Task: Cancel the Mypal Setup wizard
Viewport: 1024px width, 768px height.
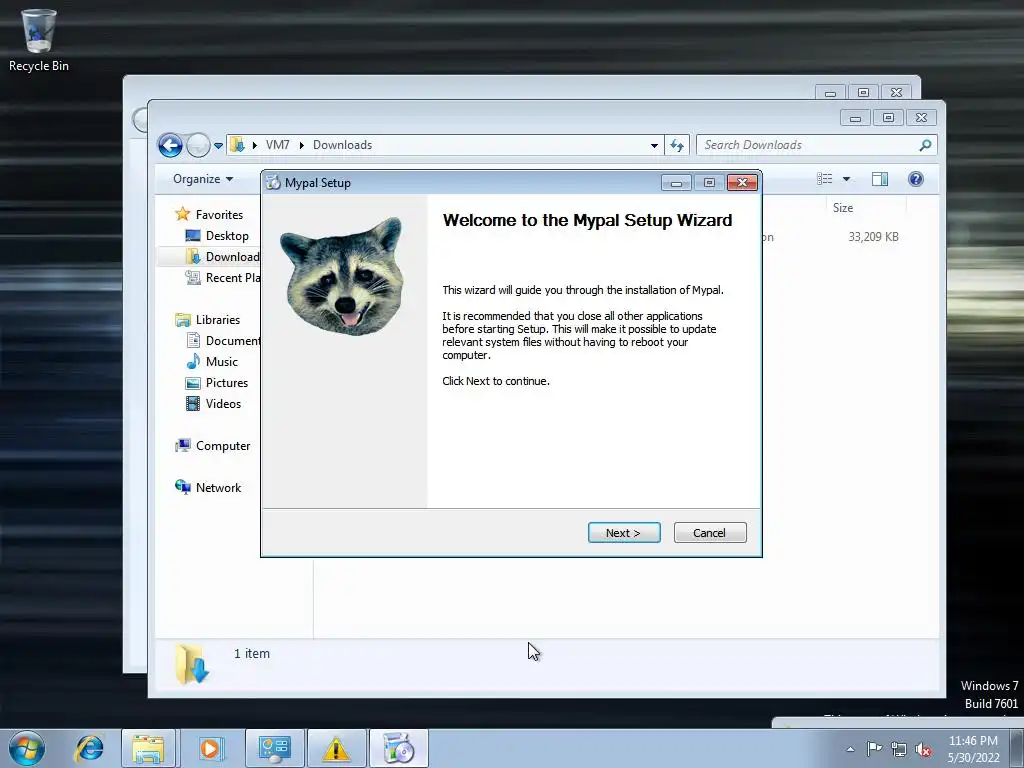Action: (710, 533)
